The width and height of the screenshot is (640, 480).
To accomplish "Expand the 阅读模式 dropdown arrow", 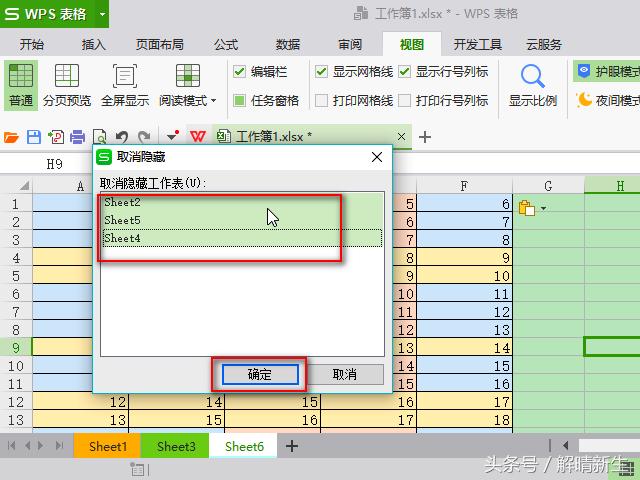I will 213,100.
